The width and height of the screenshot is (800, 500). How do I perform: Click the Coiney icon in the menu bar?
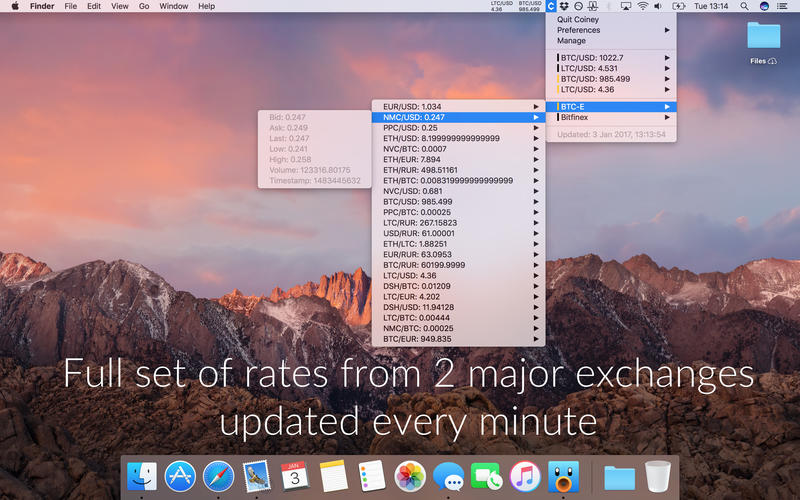[x=551, y=6]
